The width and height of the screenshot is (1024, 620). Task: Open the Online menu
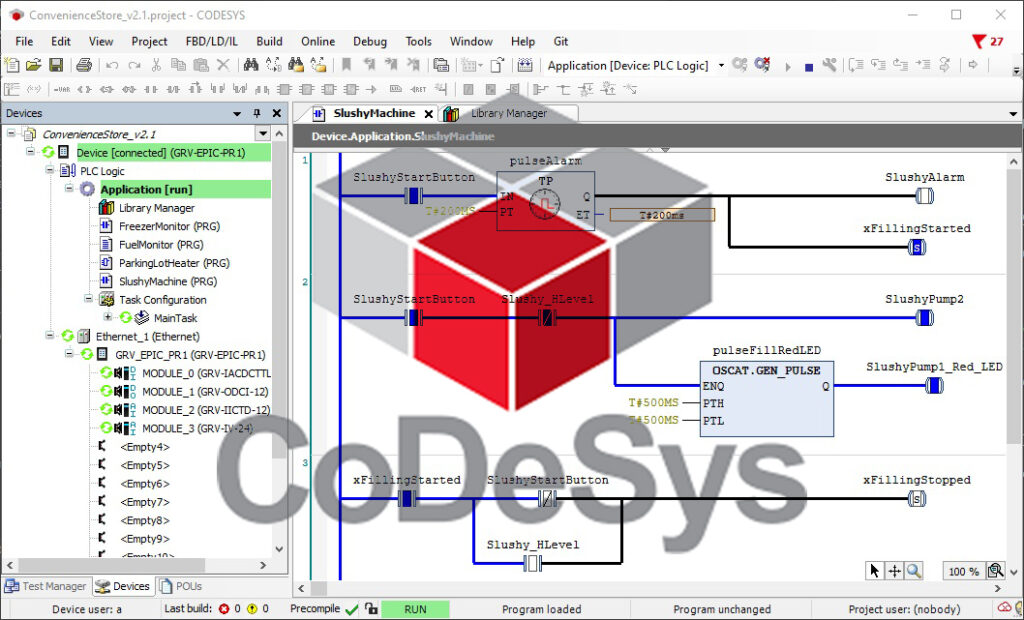318,41
